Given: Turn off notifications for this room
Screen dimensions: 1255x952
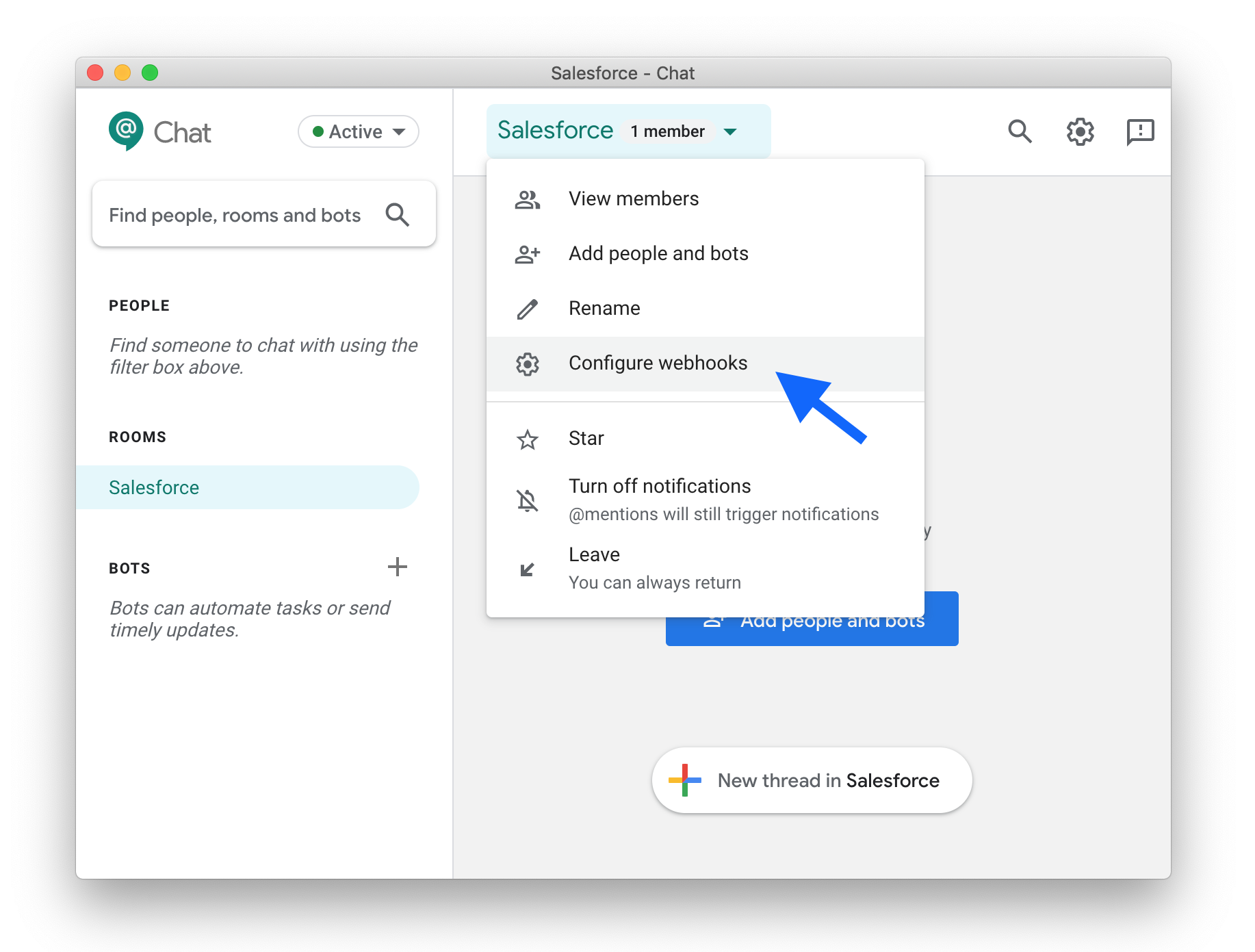Looking at the screenshot, I should point(706,500).
